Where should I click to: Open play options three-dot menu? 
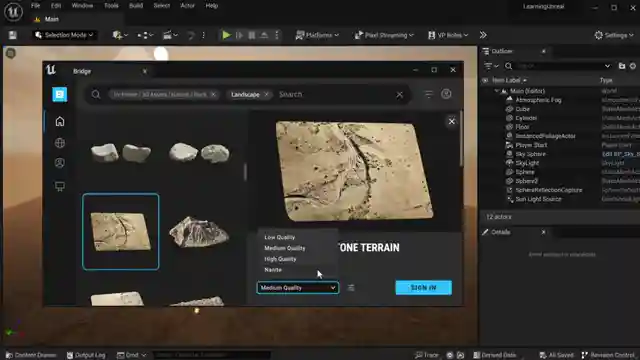click(x=277, y=35)
